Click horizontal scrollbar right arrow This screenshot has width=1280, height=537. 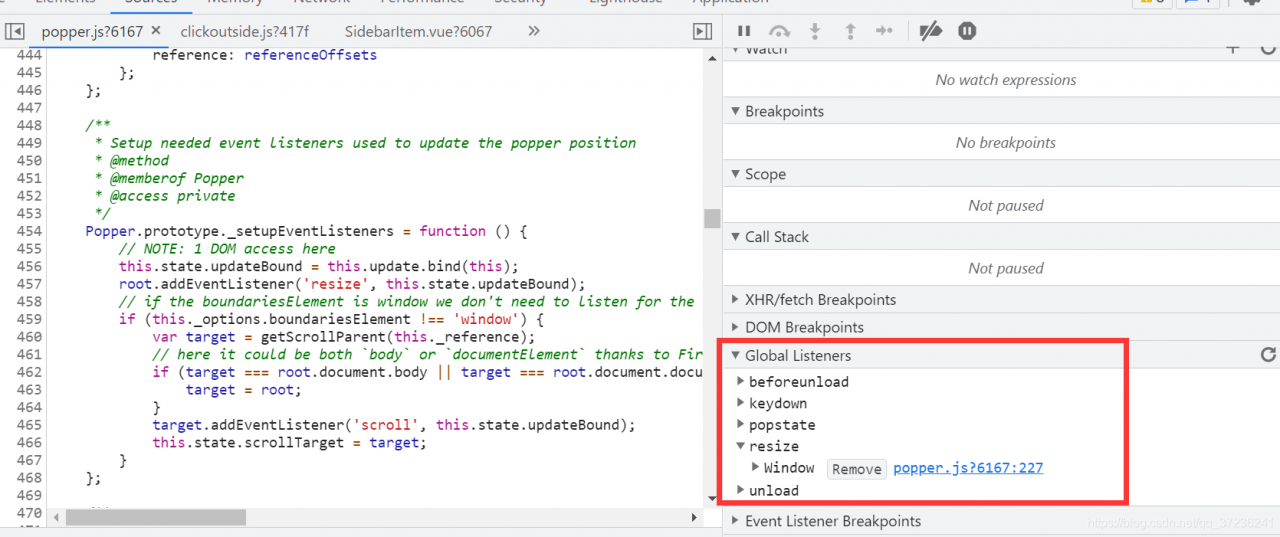695,518
